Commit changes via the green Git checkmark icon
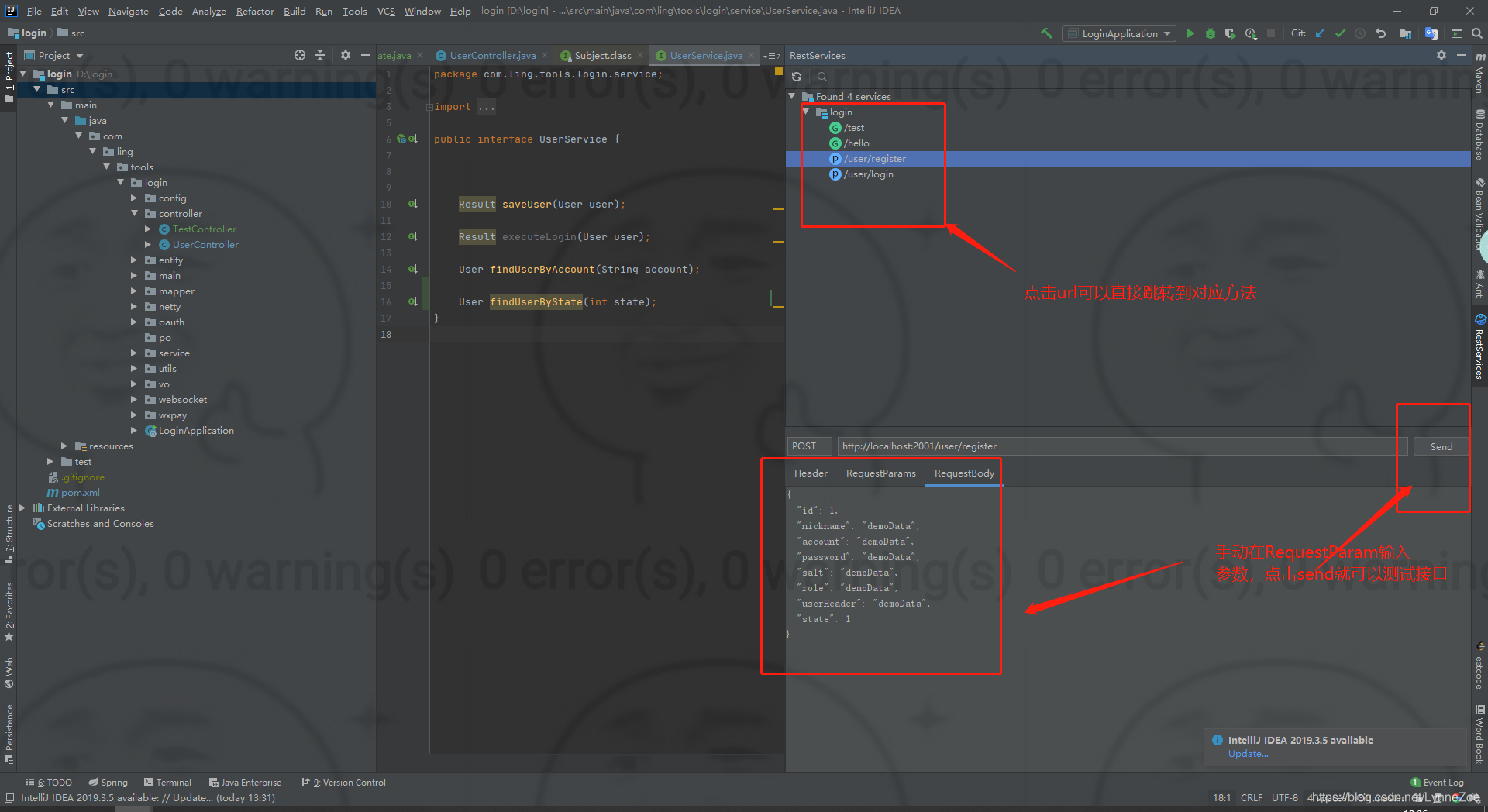Image resolution: width=1488 pixels, height=812 pixels. (1340, 33)
